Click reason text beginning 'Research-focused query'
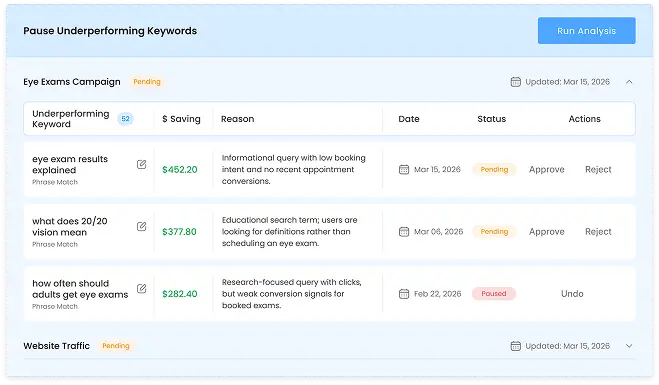This screenshot has width=659, height=385. 291,294
